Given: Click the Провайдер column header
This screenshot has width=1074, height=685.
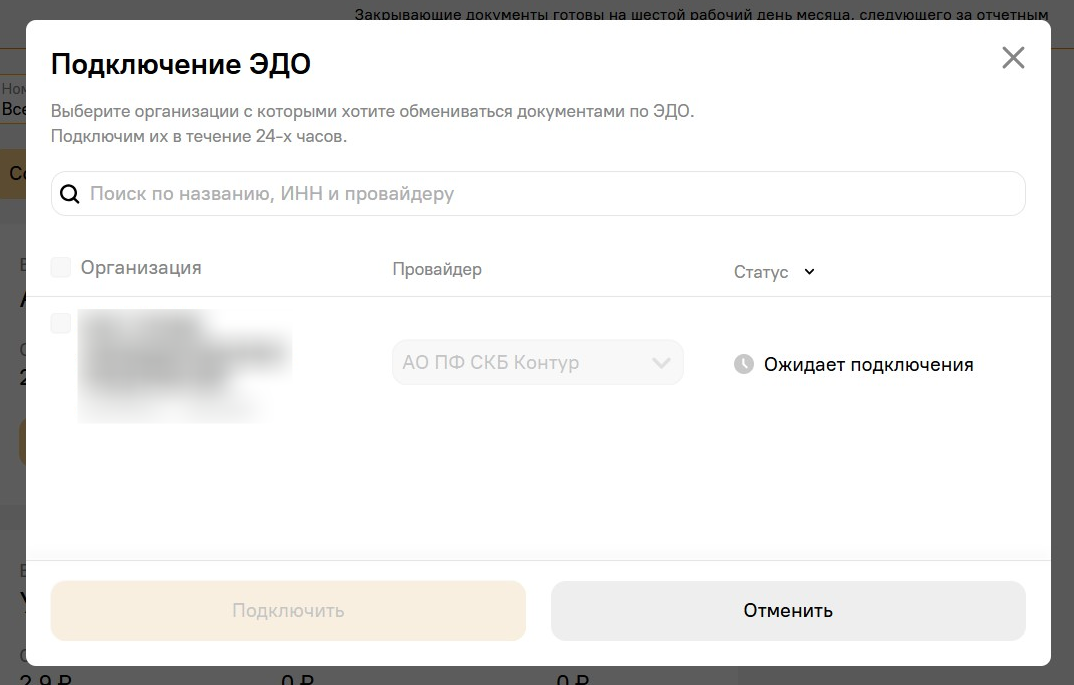Looking at the screenshot, I should (437, 269).
